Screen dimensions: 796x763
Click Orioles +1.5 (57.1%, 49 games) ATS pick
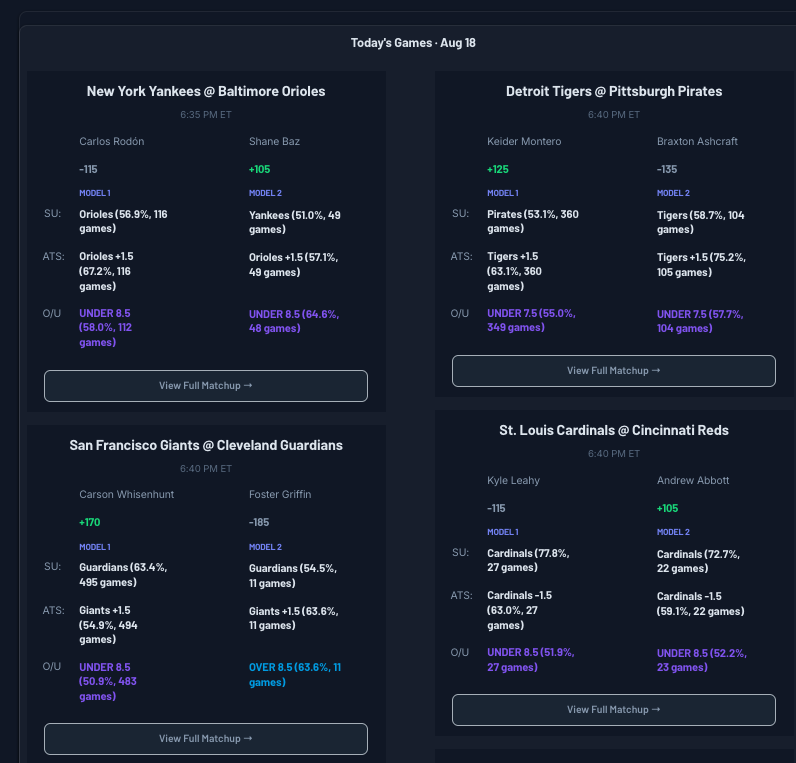[293, 265]
